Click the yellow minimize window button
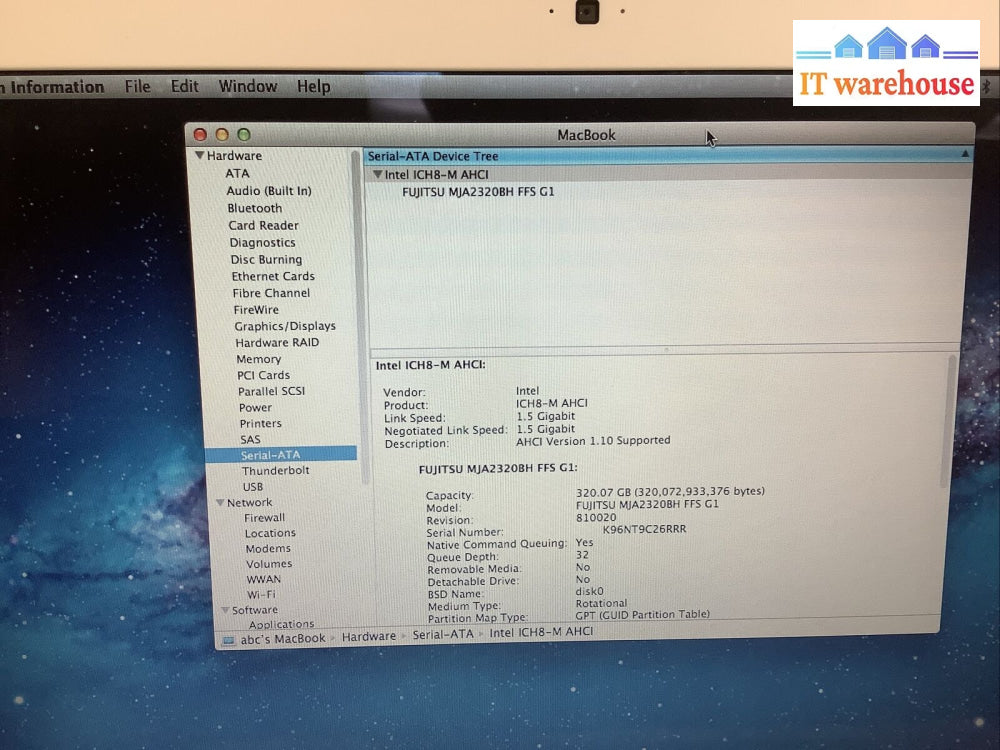The width and height of the screenshot is (1000, 750). tap(222, 135)
